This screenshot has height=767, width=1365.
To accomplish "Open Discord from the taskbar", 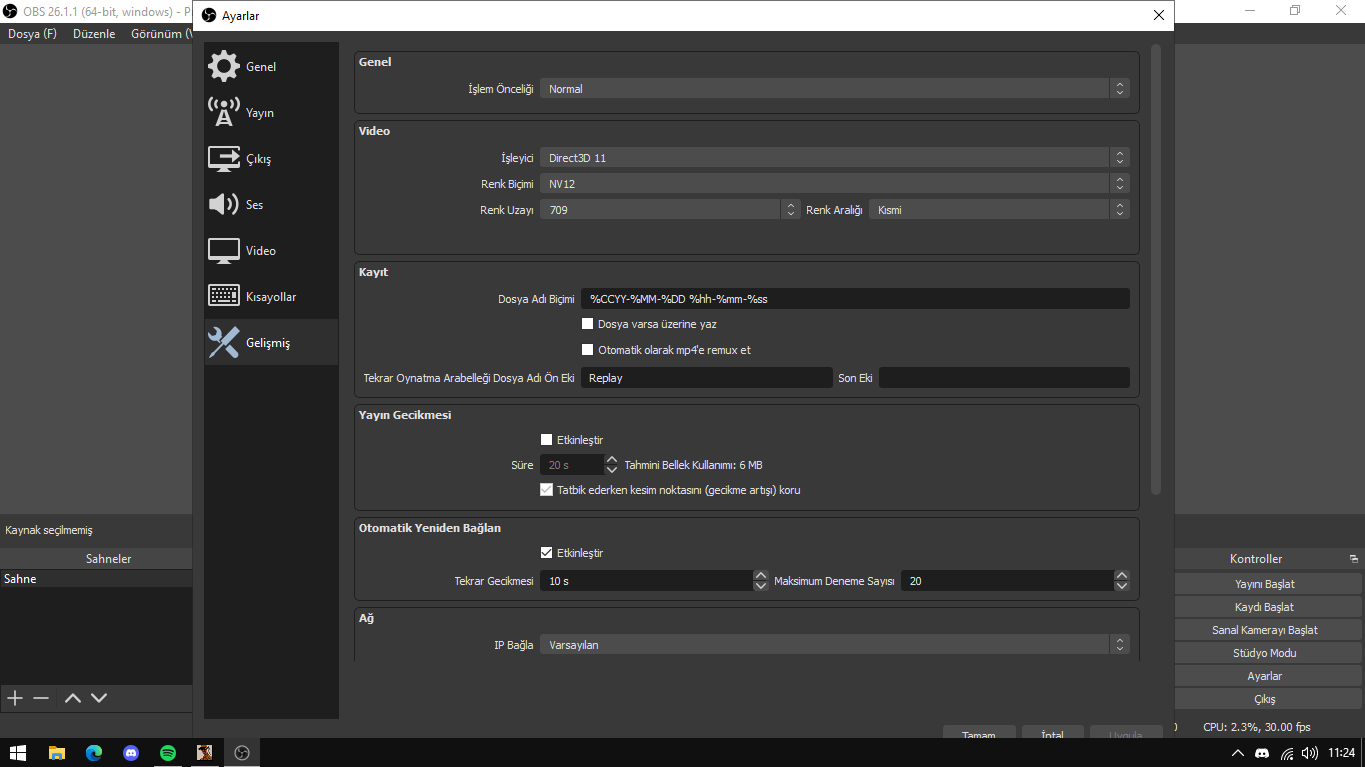I will point(131,753).
